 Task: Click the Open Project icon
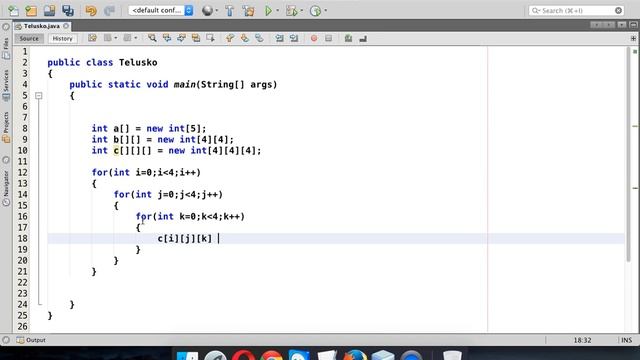coord(49,11)
